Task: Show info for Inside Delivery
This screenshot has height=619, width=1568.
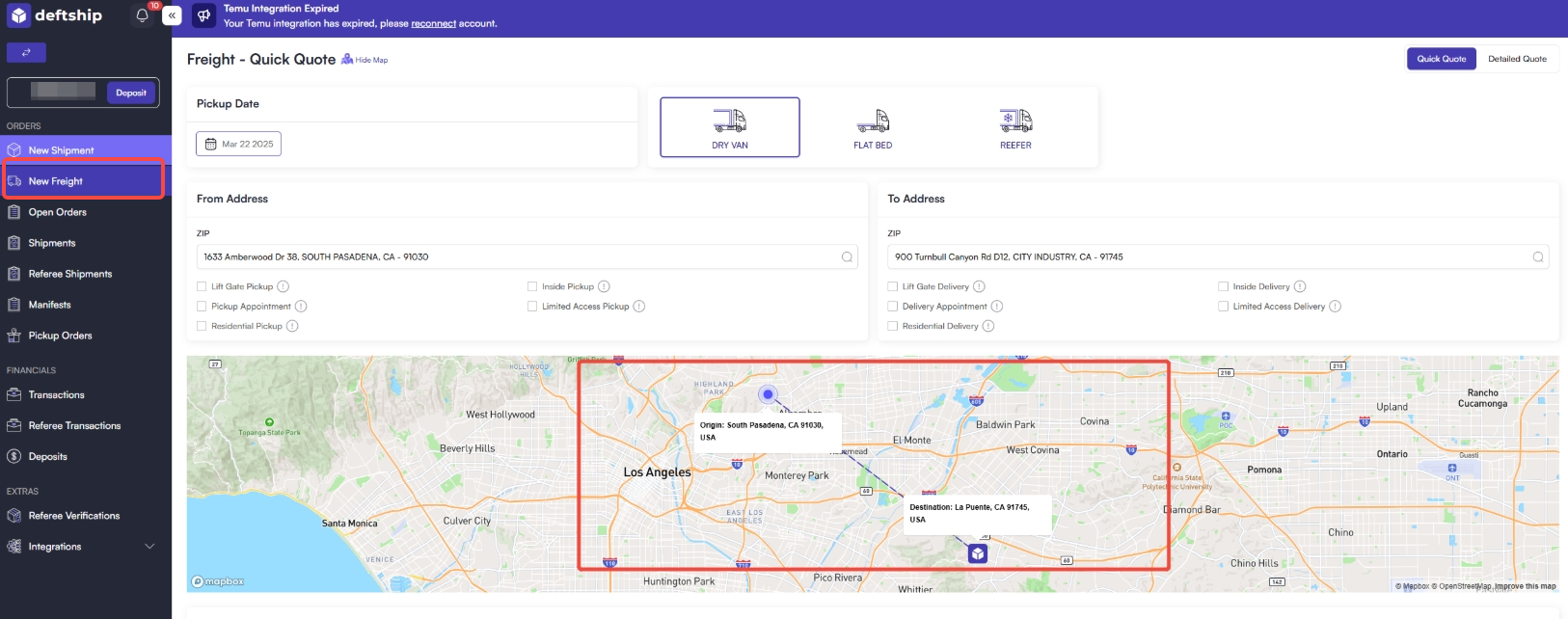Action: tap(1300, 286)
